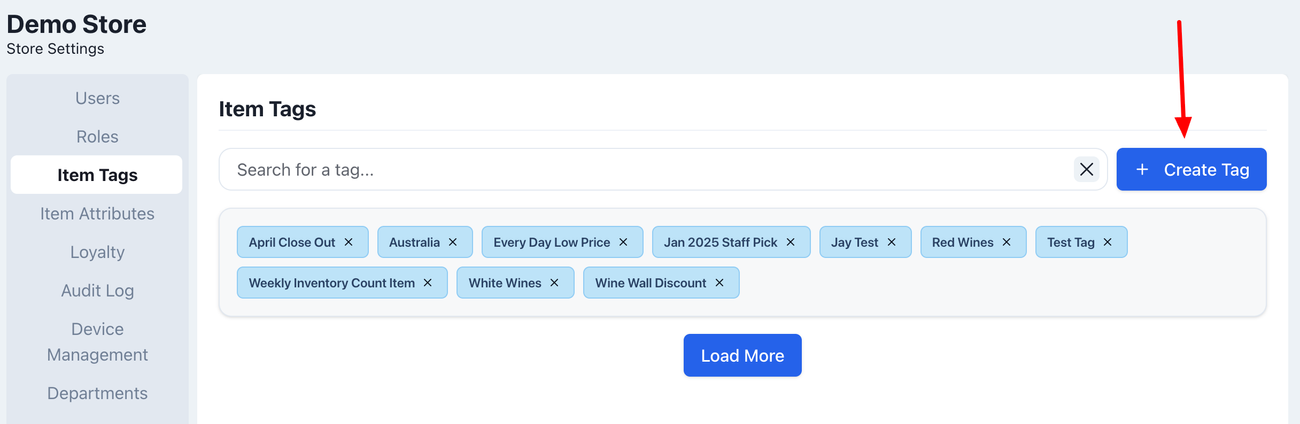Remove the April Close Out tag
The height and width of the screenshot is (424, 1300).
click(x=349, y=242)
